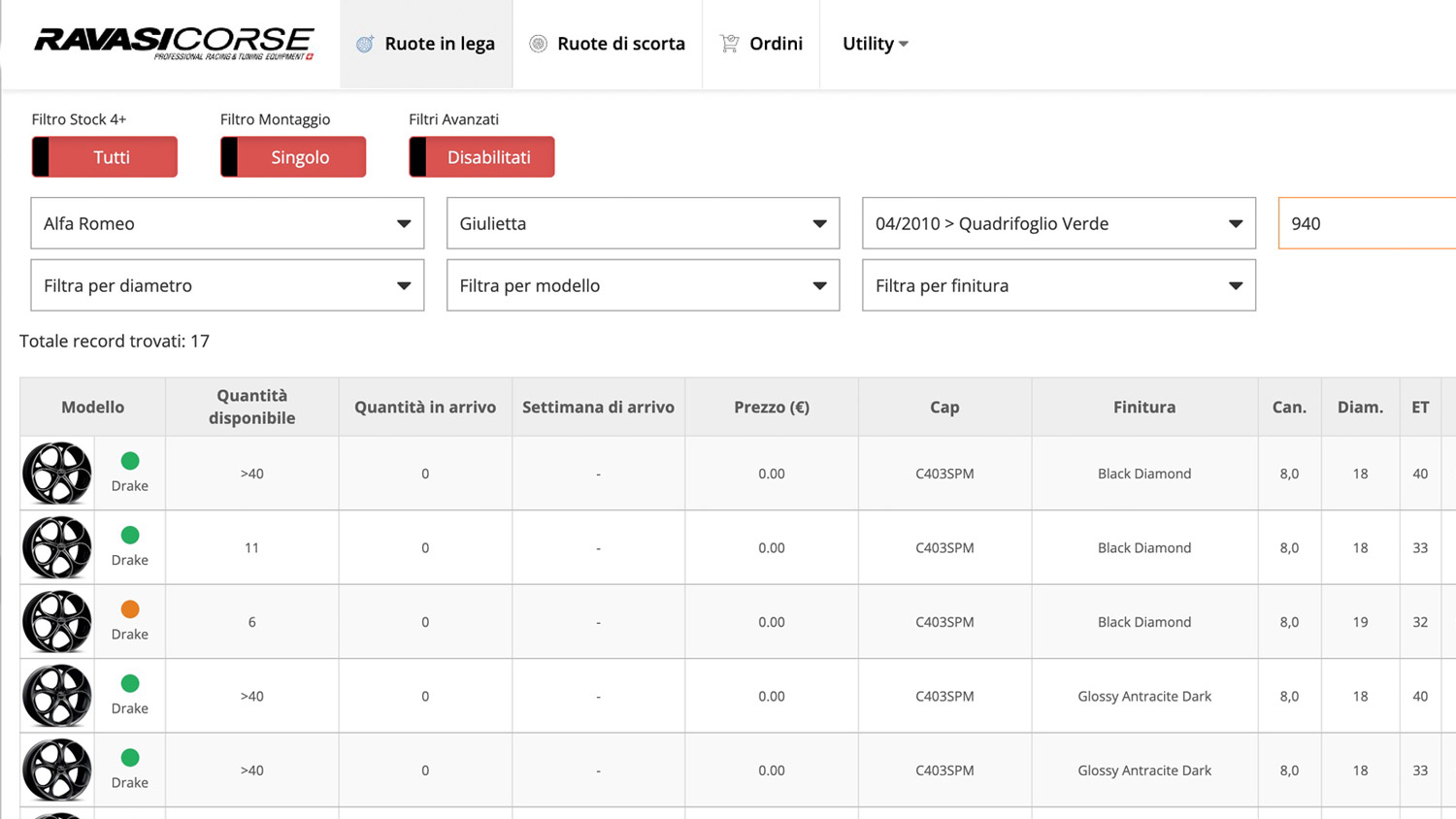Click the Quantità disponibile column header
Screen dimensions: 1456x819
pyautogui.click(x=252, y=407)
